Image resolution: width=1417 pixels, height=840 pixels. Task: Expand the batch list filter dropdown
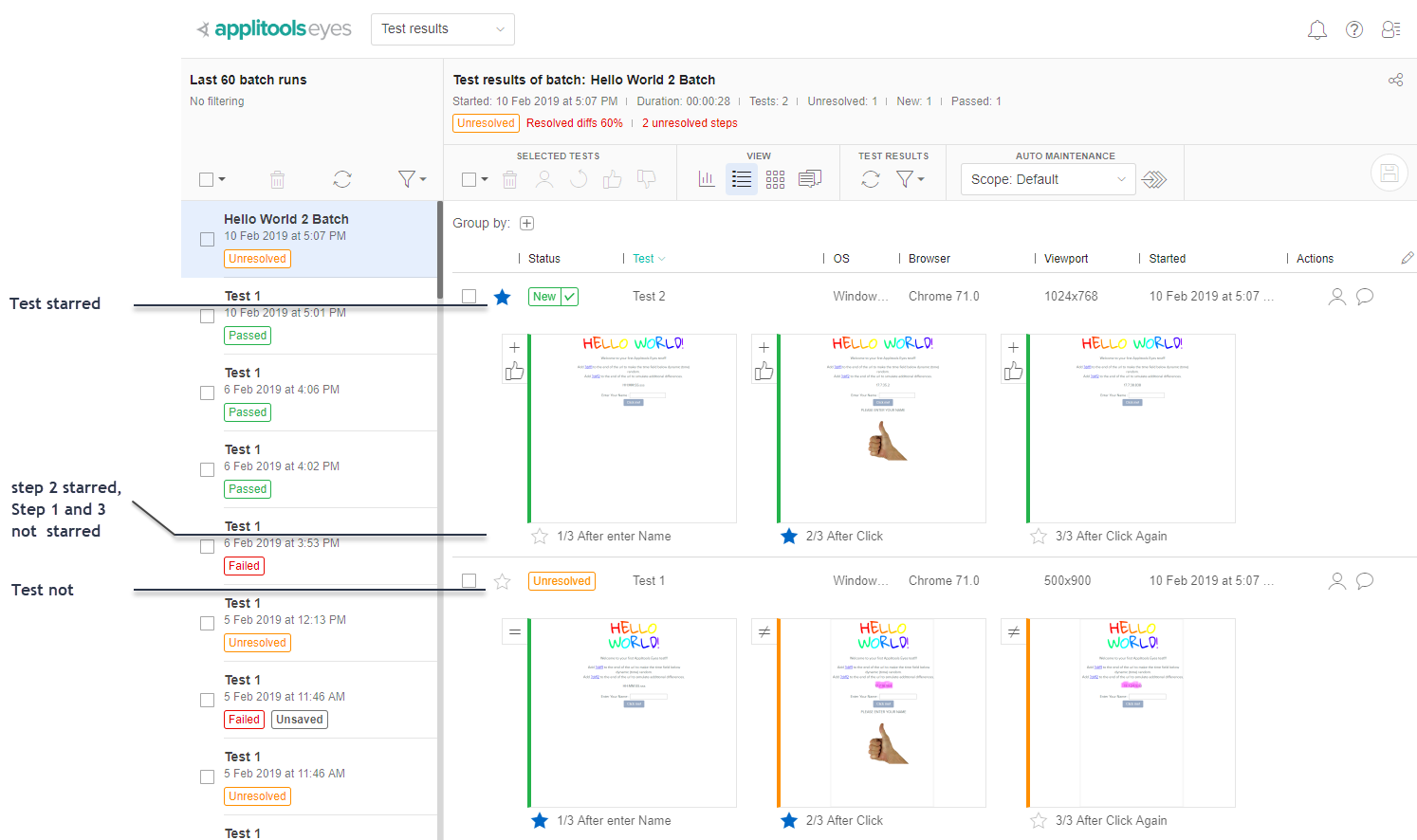pos(412,179)
